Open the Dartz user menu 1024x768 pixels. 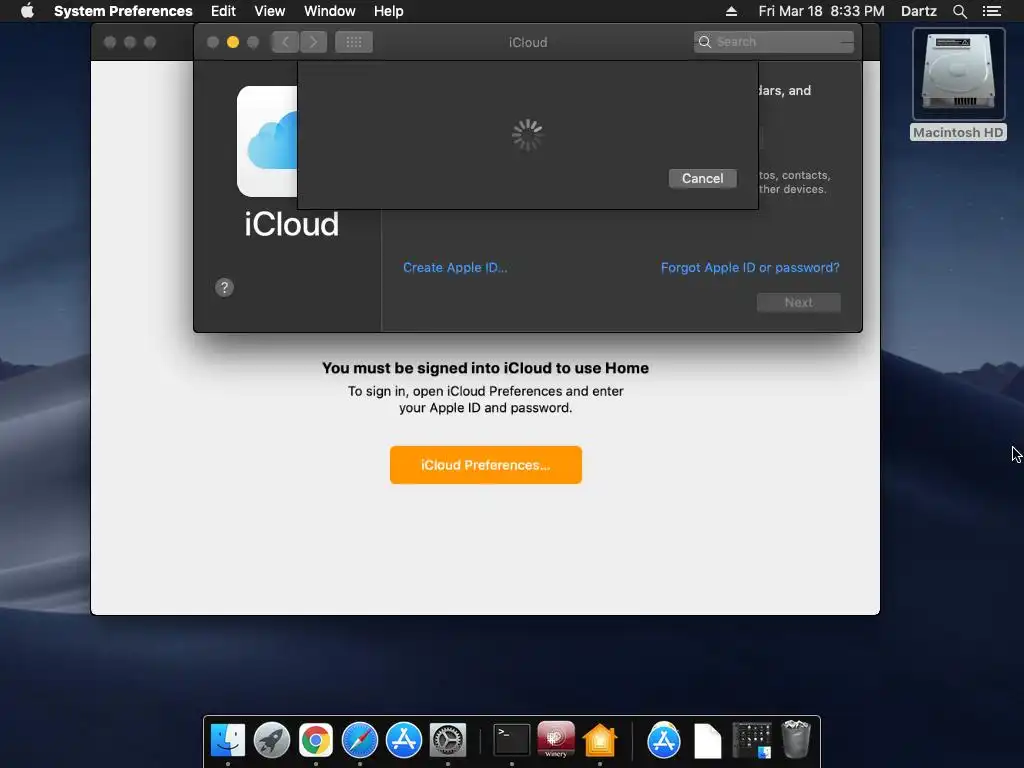[x=918, y=11]
